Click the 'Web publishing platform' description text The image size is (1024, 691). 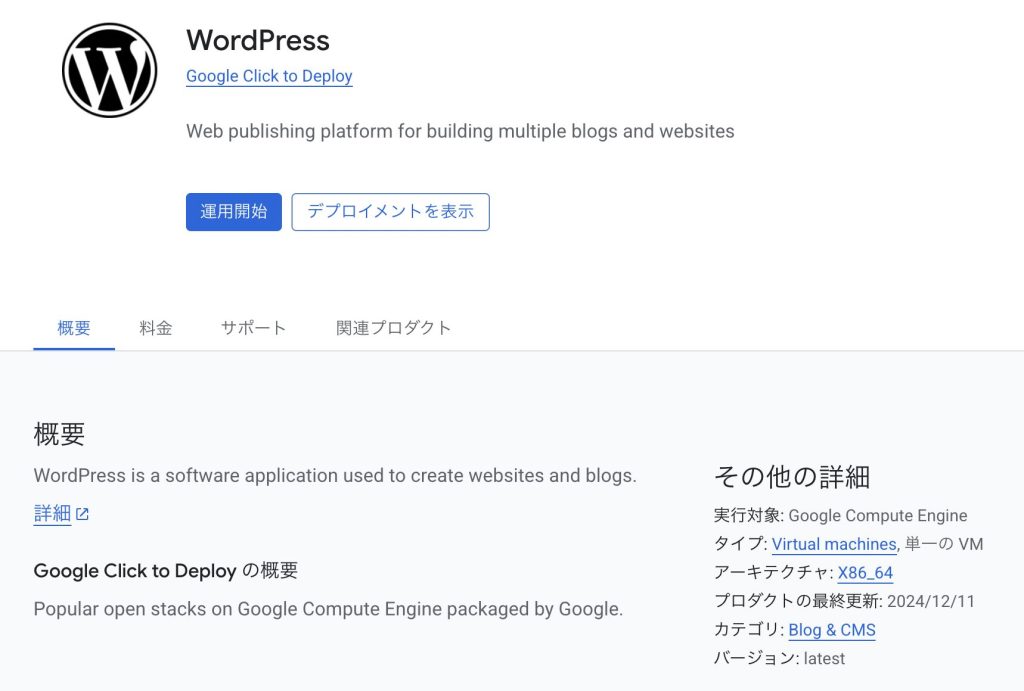(x=460, y=131)
